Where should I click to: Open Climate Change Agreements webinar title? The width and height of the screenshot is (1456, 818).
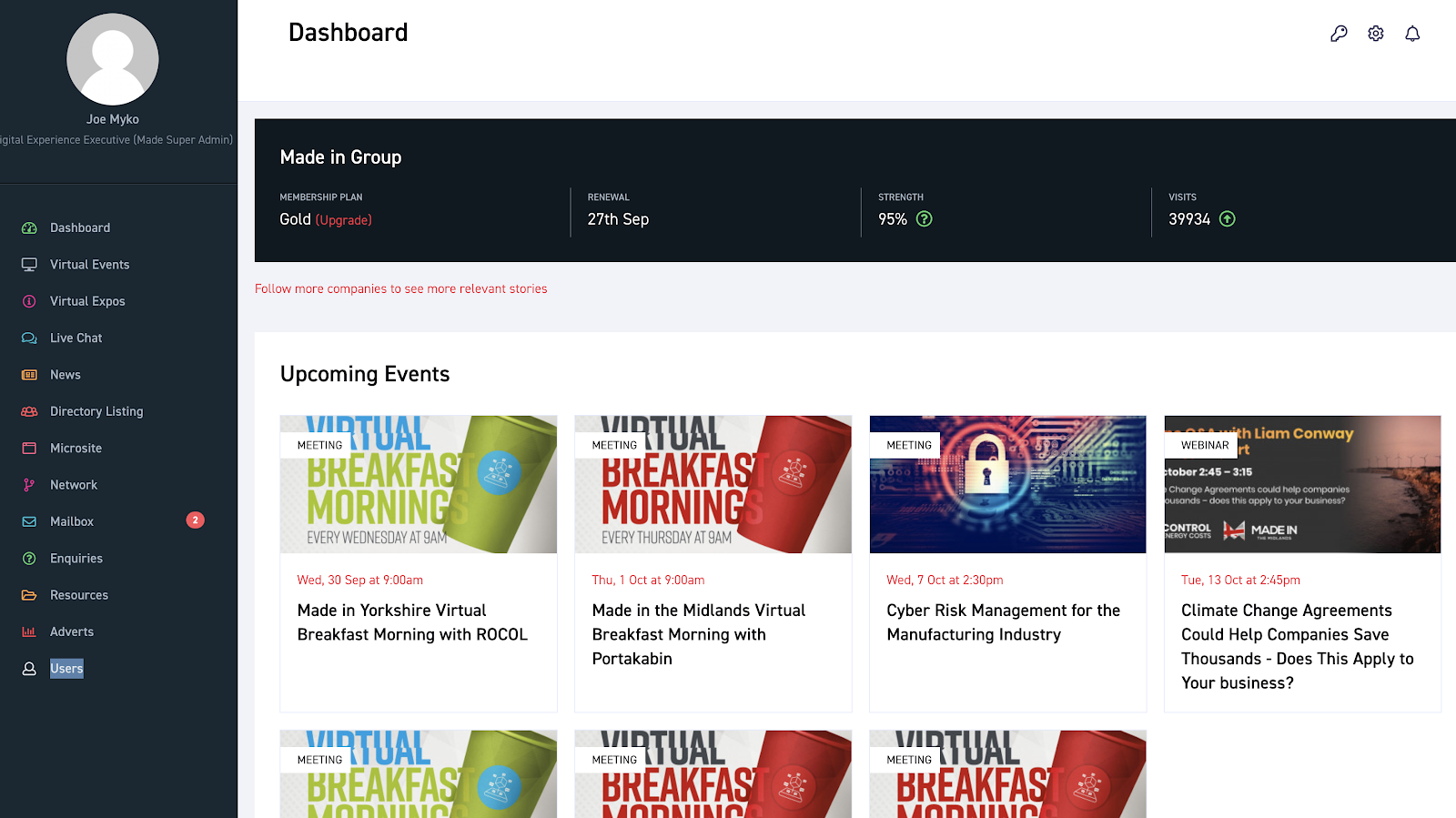coord(1298,646)
